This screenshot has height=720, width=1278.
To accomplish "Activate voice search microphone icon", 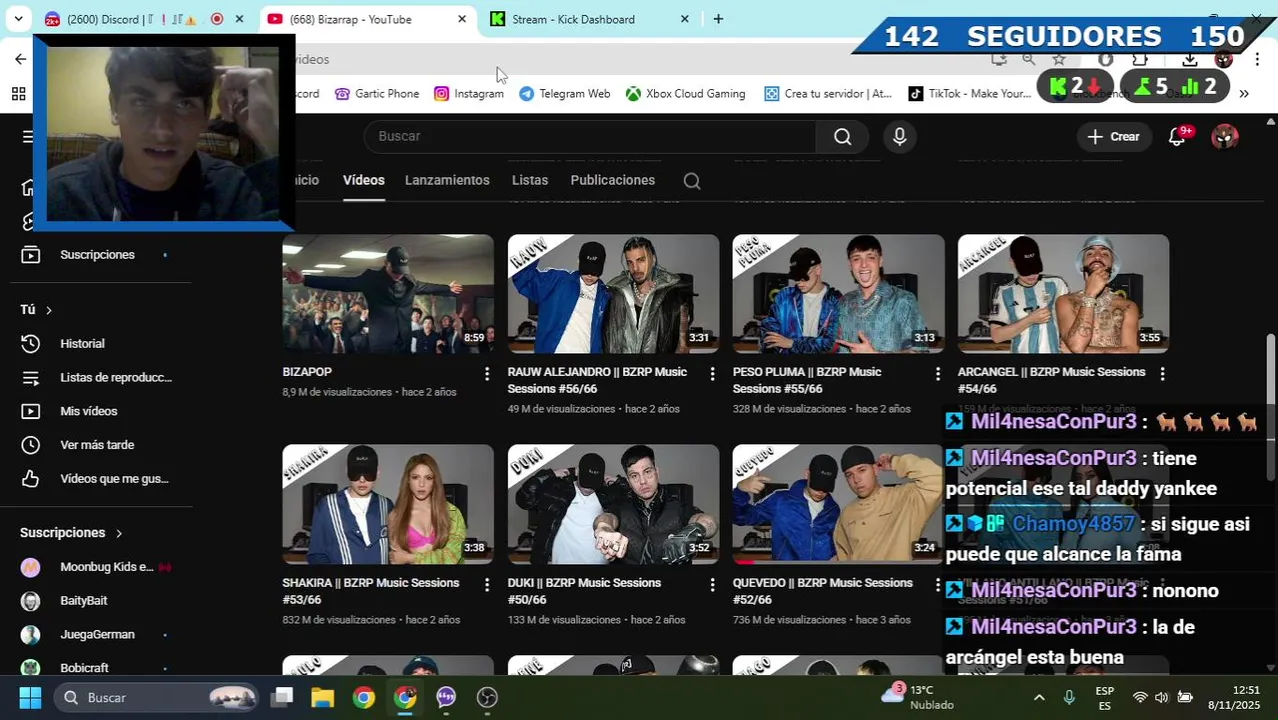I will pos(899,137).
